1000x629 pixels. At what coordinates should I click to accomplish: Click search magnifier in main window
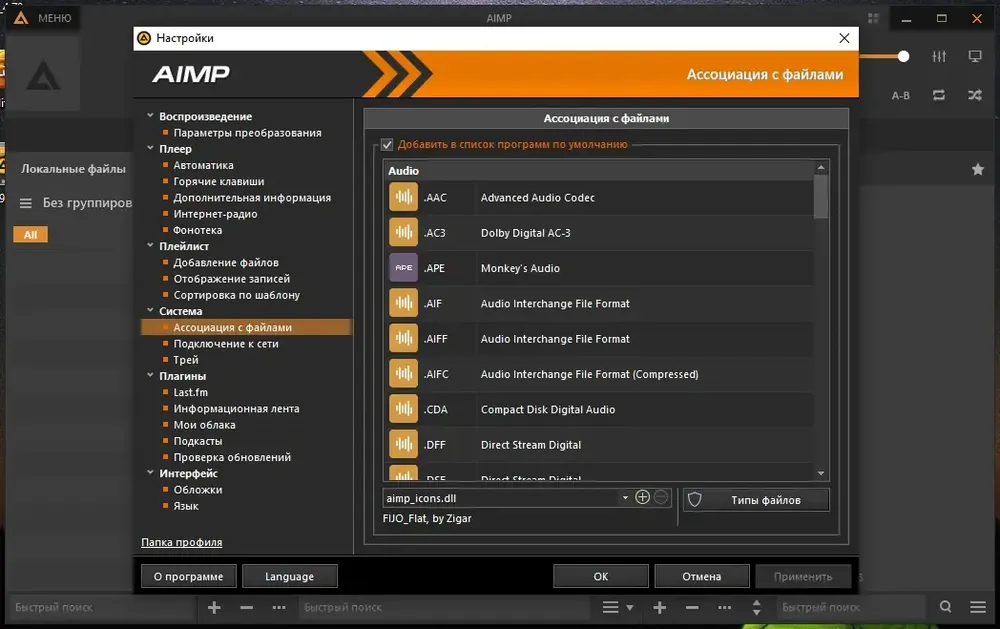(x=946, y=607)
